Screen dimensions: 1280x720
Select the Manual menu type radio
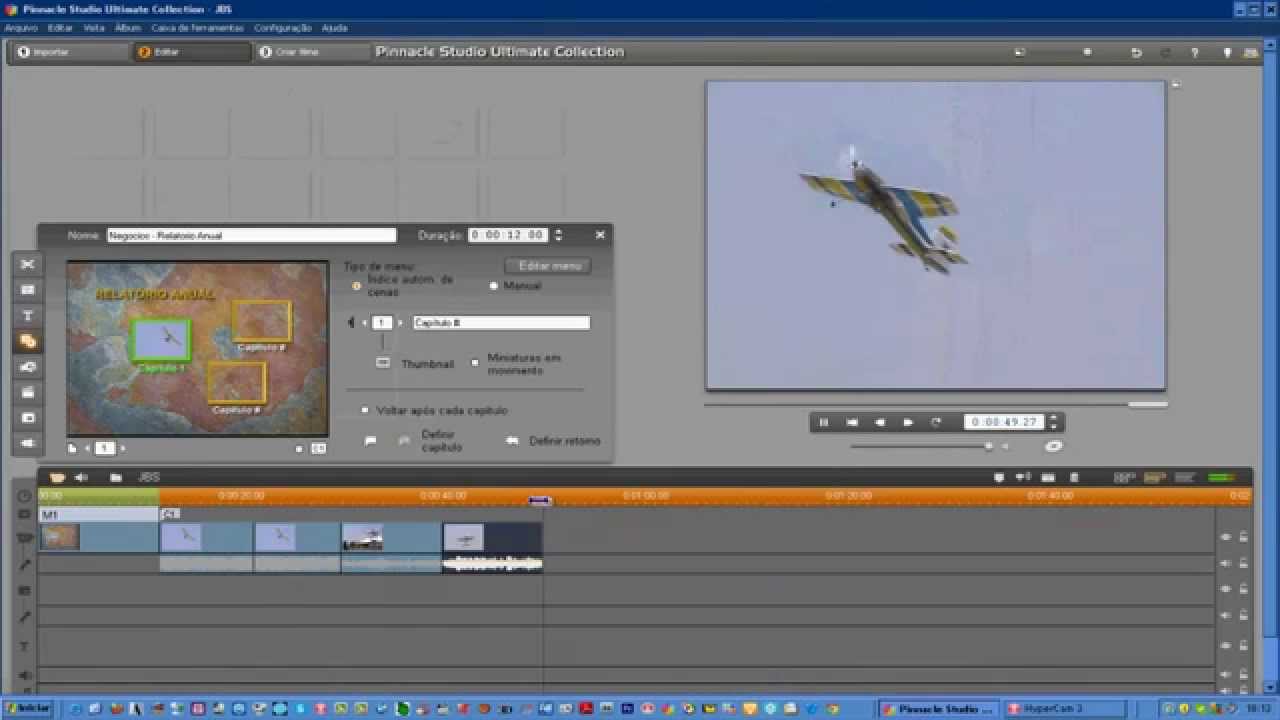(x=493, y=286)
